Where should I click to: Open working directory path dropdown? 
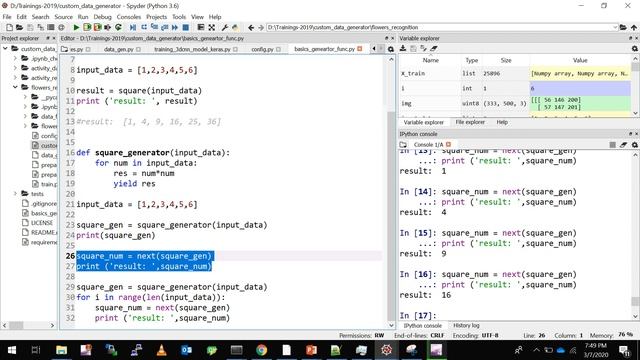[x=615, y=27]
